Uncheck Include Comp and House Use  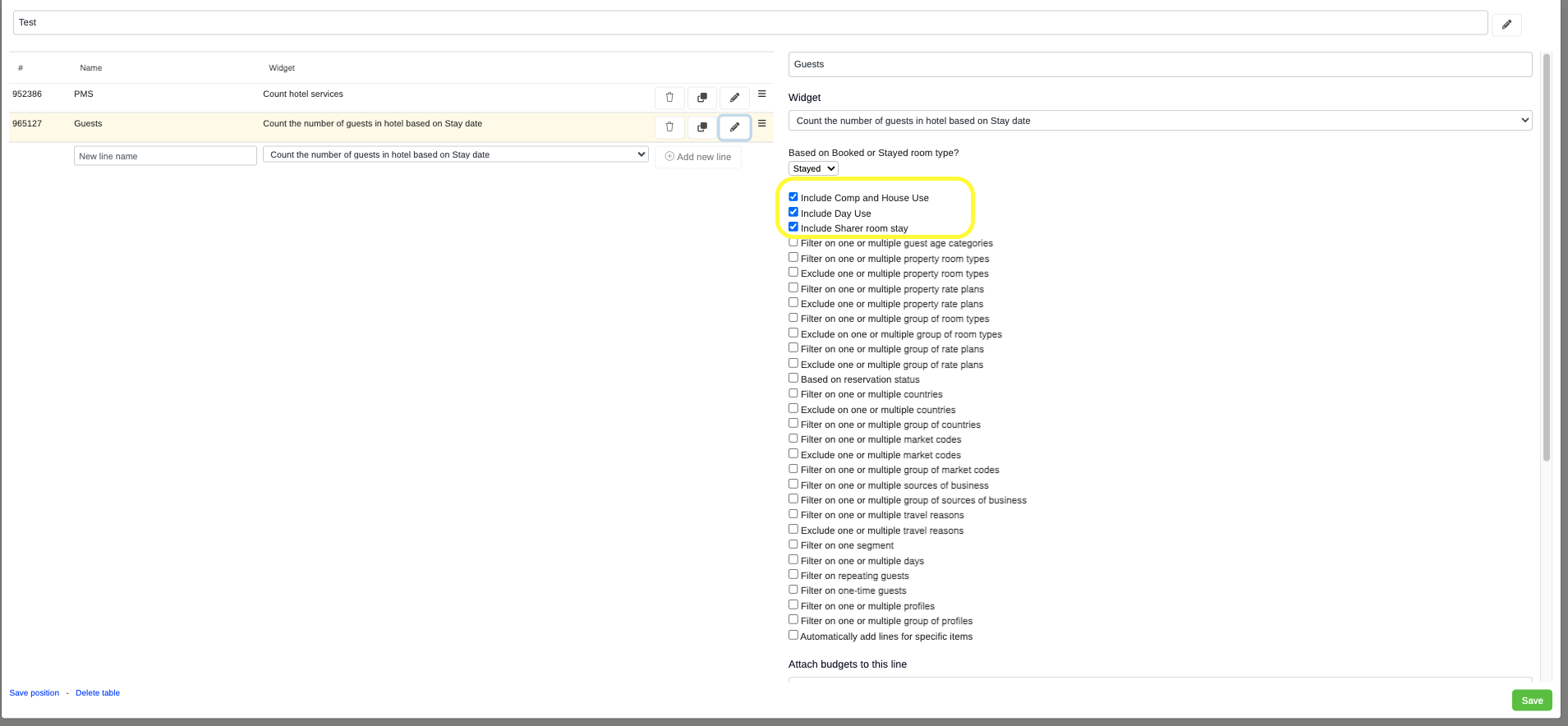tap(793, 197)
